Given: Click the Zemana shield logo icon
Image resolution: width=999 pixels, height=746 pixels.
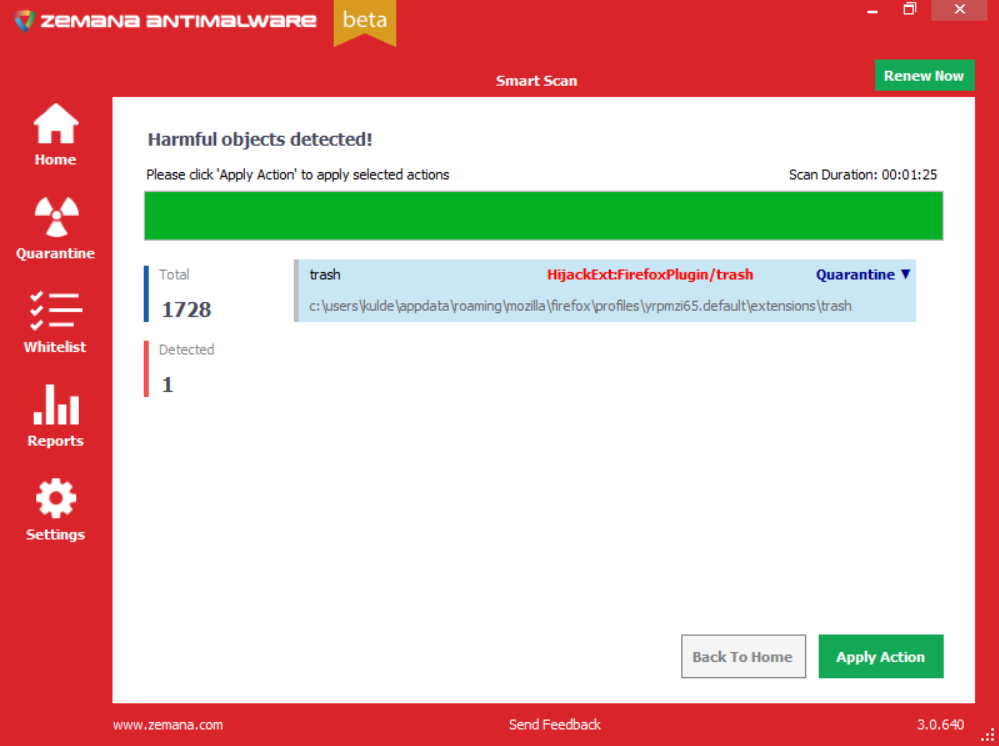Looking at the screenshot, I should [25, 20].
